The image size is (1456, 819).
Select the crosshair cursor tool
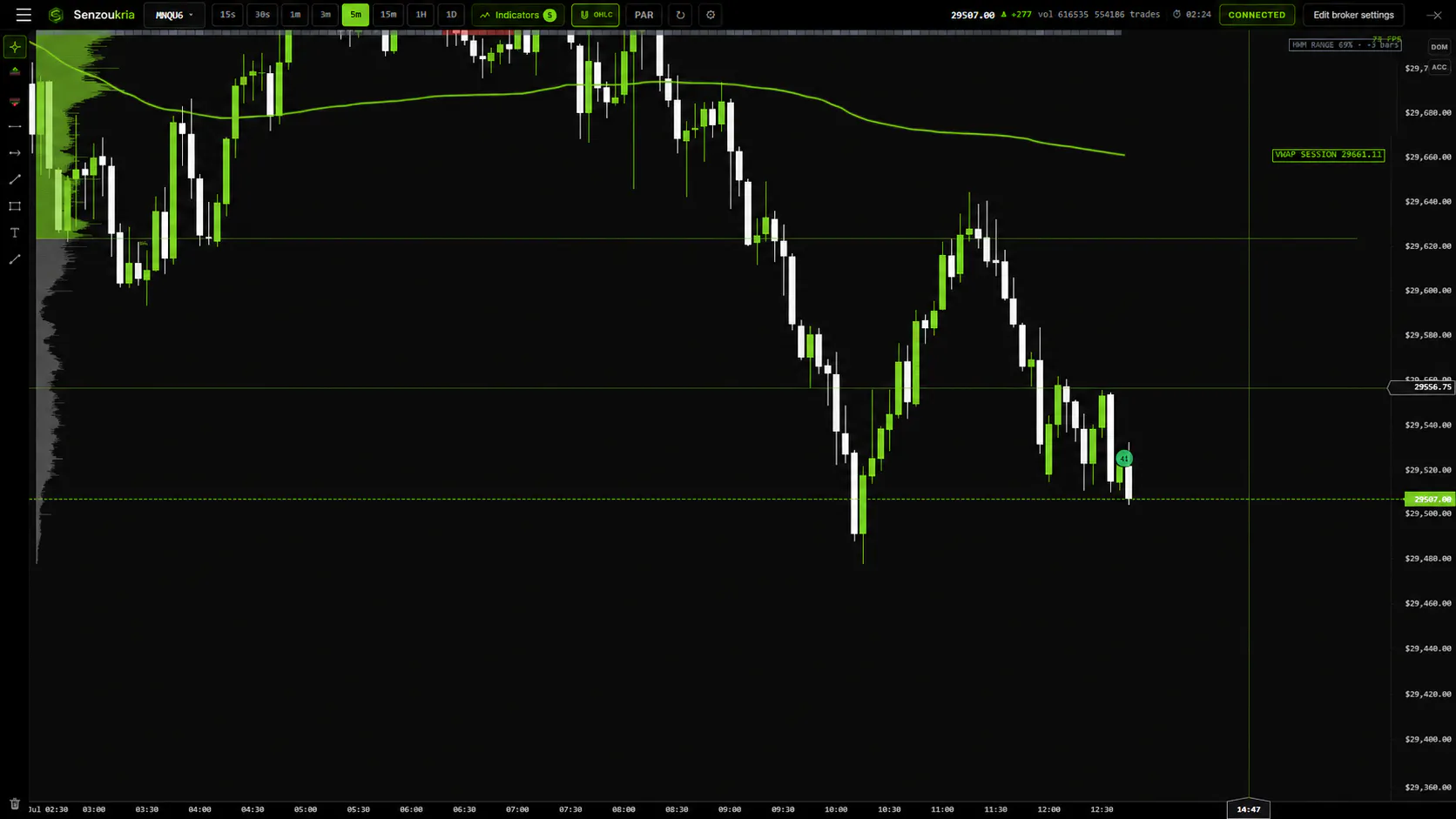click(15, 47)
